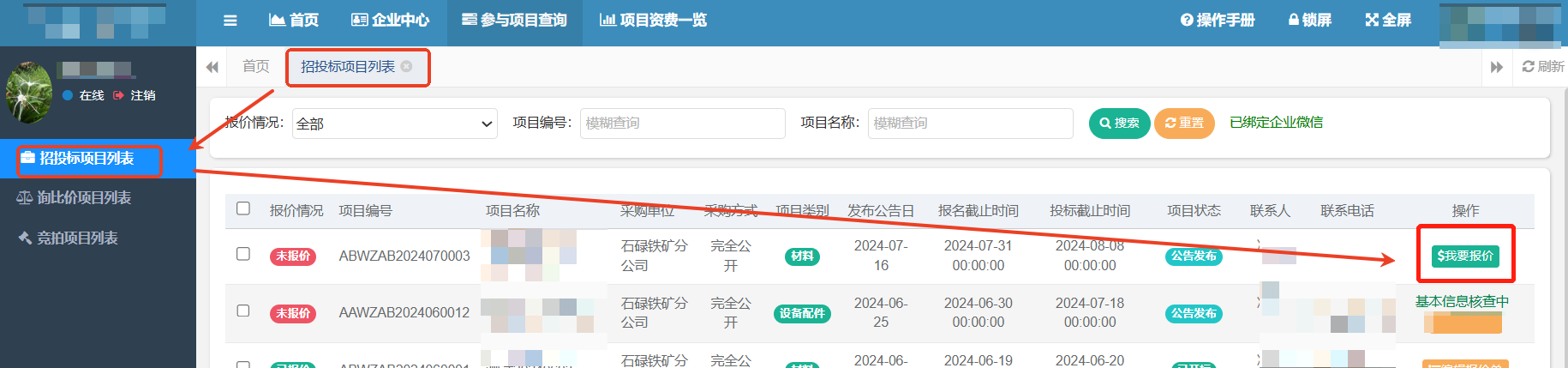Click the 操作 column header
The height and width of the screenshot is (368, 1568).
click(x=1465, y=211)
